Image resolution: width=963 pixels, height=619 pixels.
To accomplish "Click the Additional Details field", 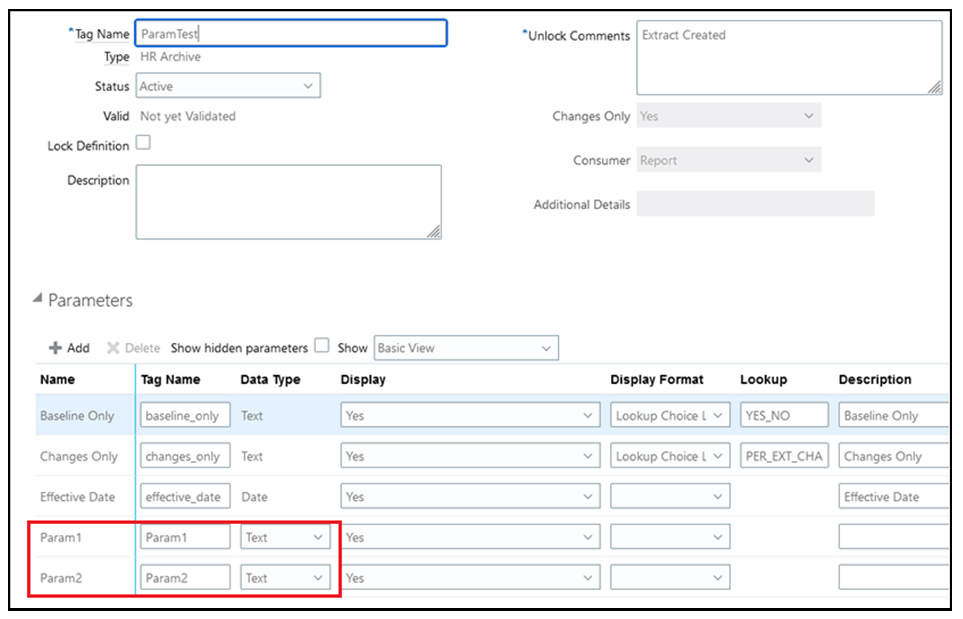I will (x=755, y=204).
